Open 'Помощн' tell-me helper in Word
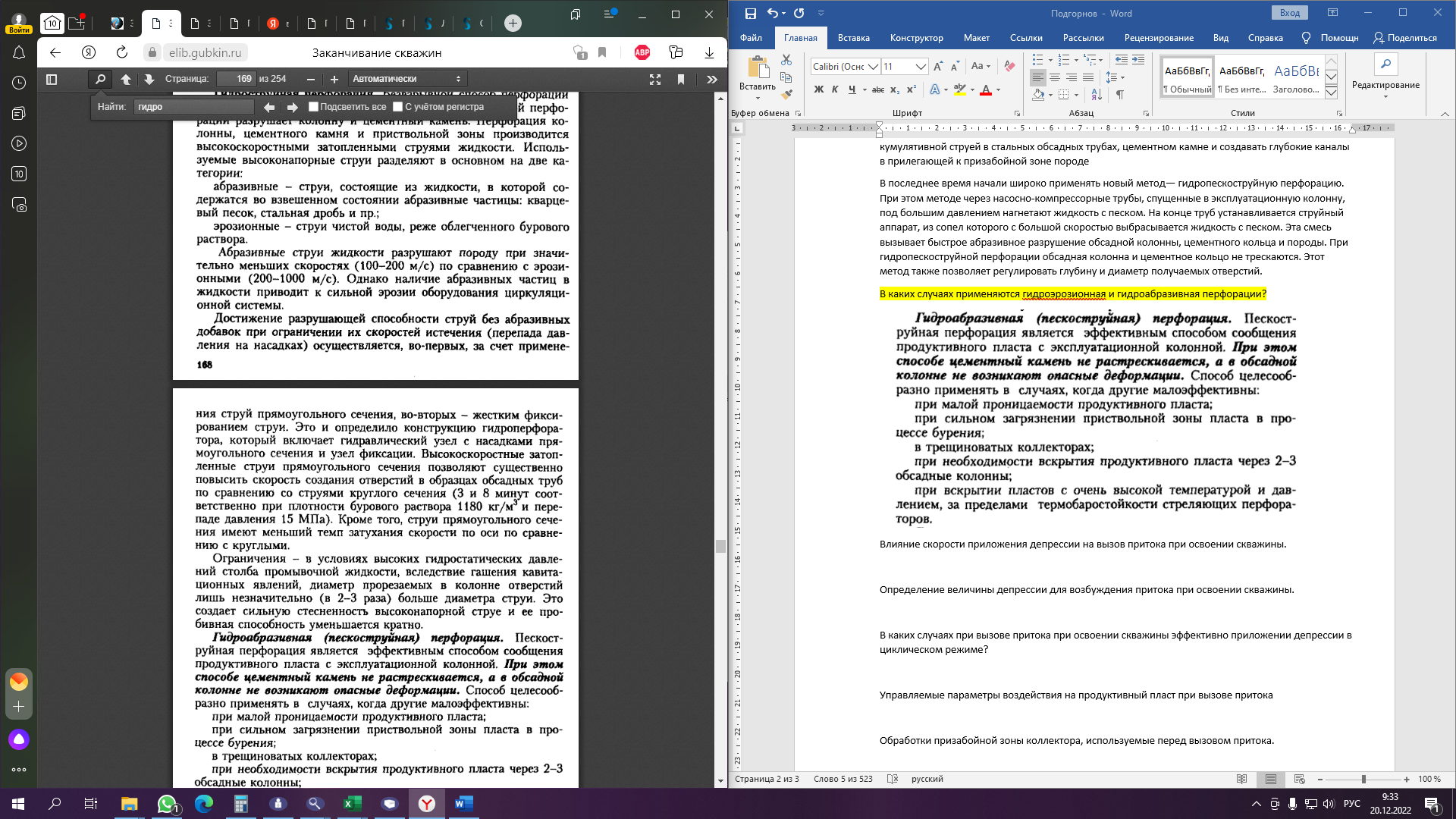Viewport: 1456px width, 819px height. click(1330, 37)
